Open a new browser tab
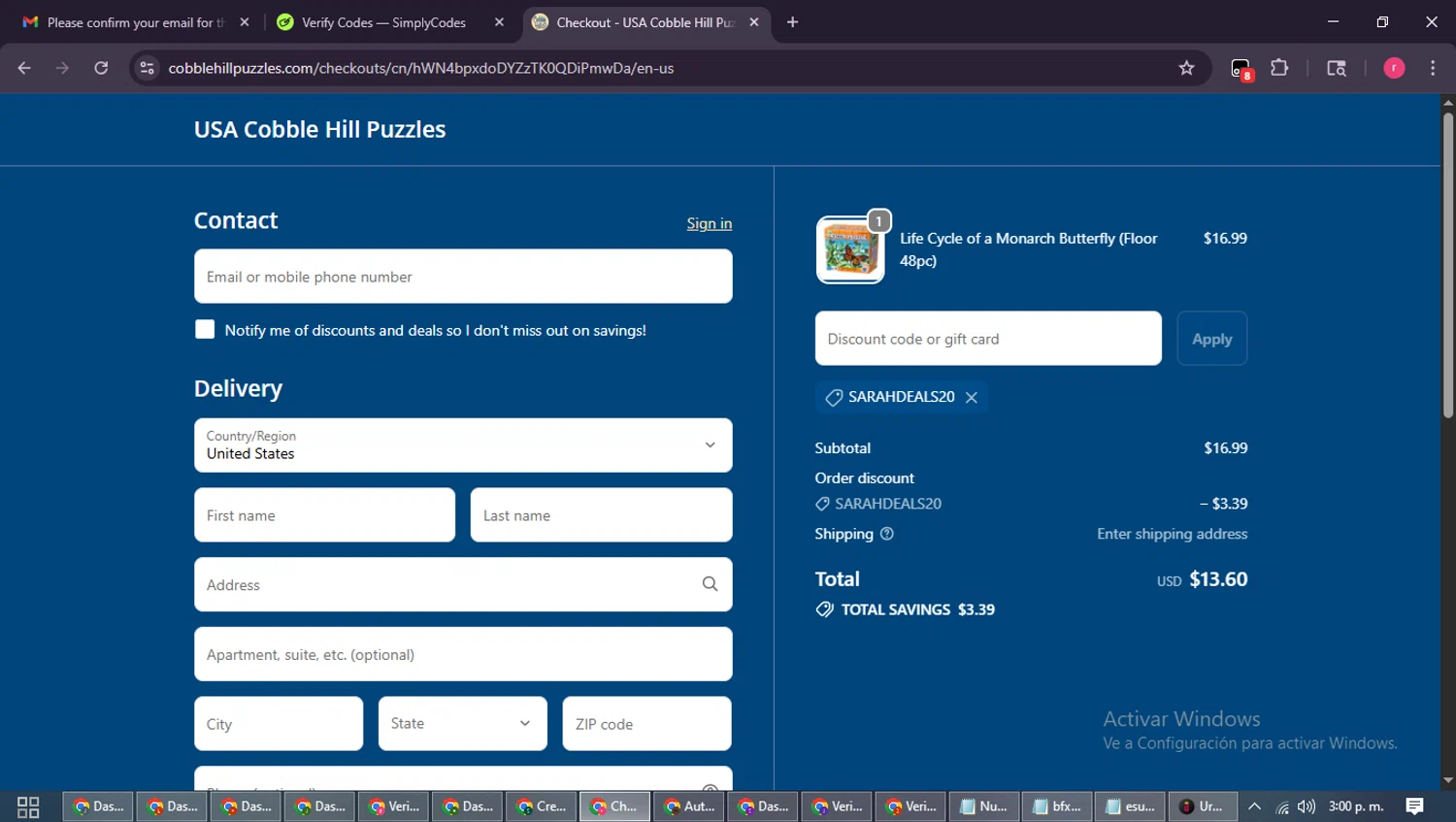The height and width of the screenshot is (822, 1456). [x=792, y=22]
